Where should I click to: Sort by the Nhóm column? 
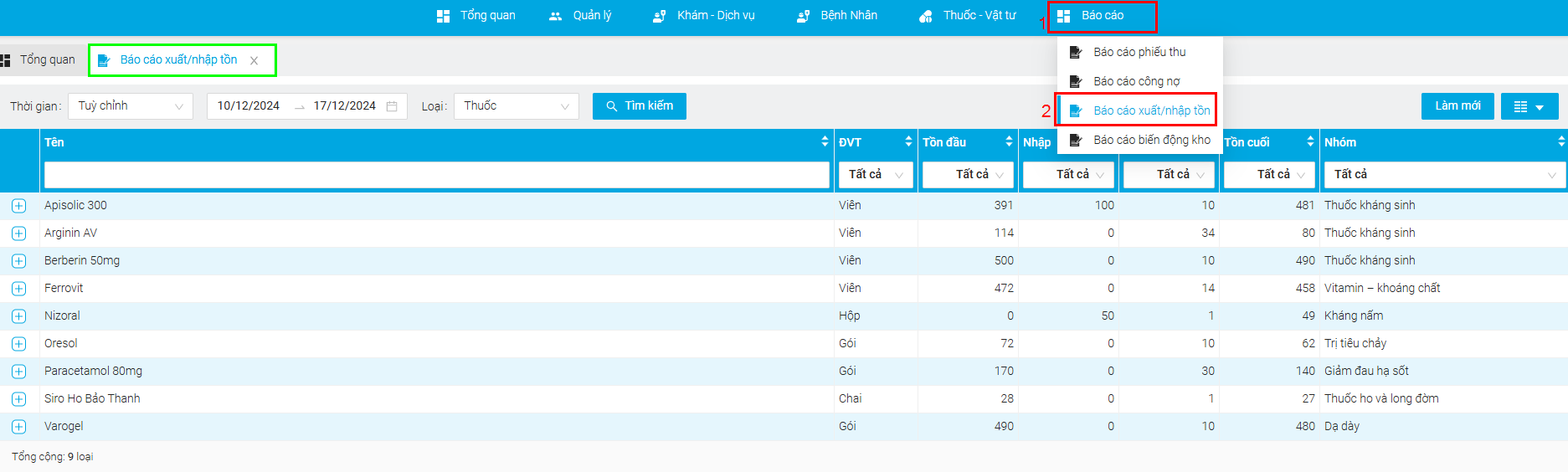(1561, 142)
